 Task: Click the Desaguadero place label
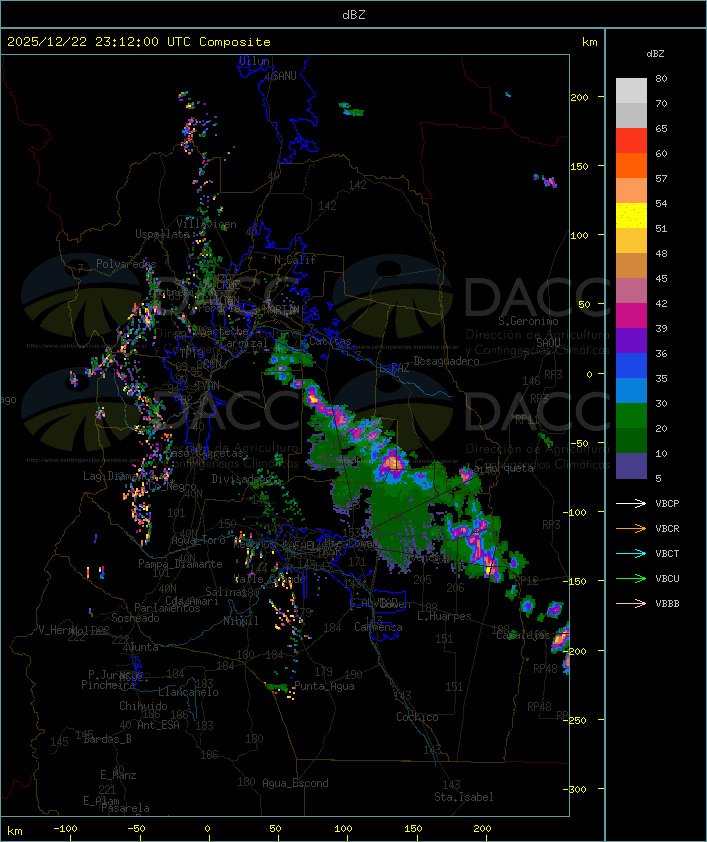[x=446, y=361]
